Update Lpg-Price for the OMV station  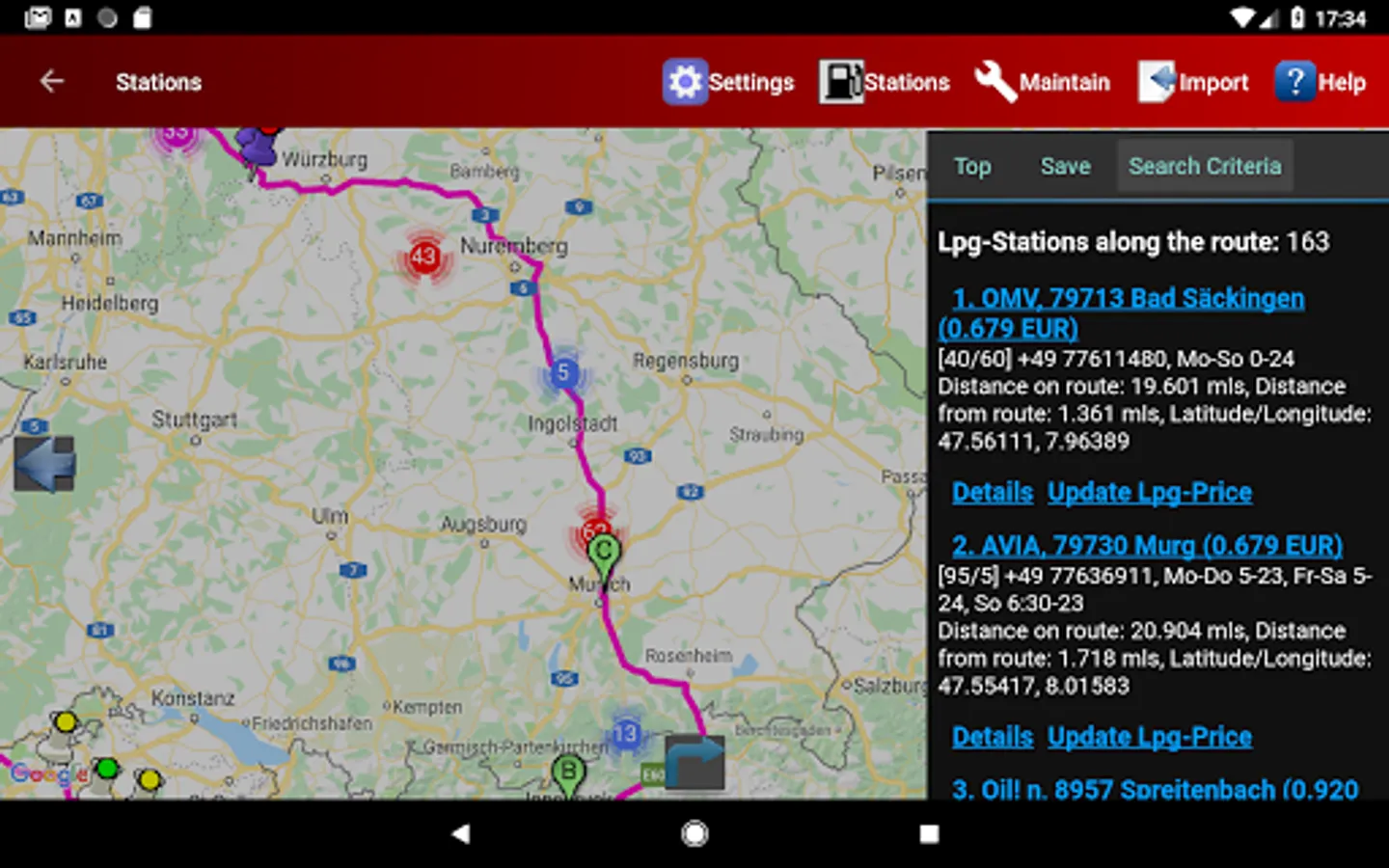(1150, 492)
